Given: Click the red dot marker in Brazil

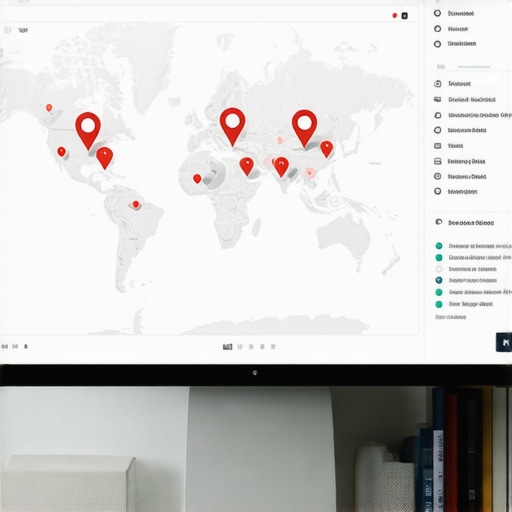Looking at the screenshot, I should point(136,204).
